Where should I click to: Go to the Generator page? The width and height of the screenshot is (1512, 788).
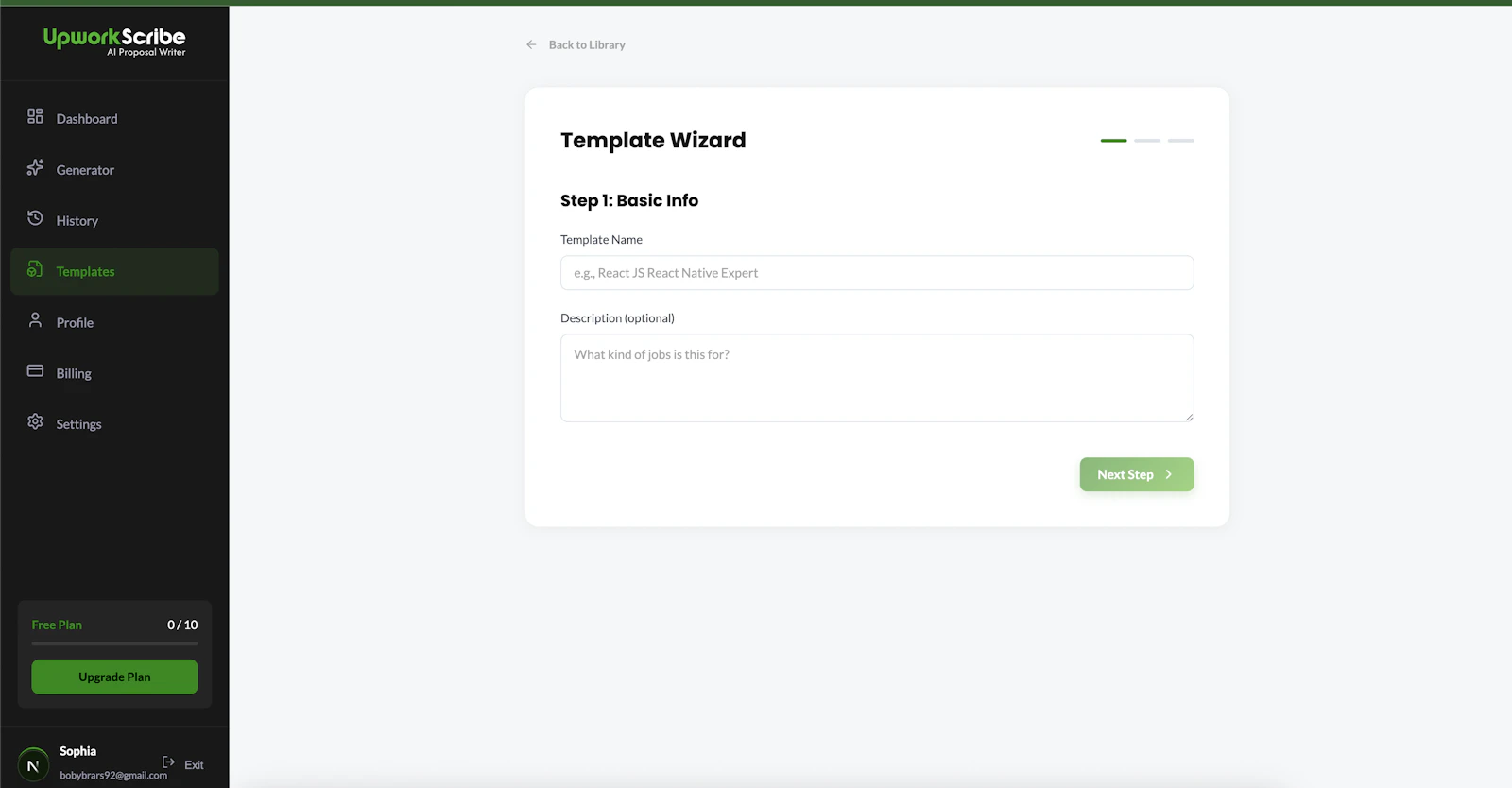114,169
